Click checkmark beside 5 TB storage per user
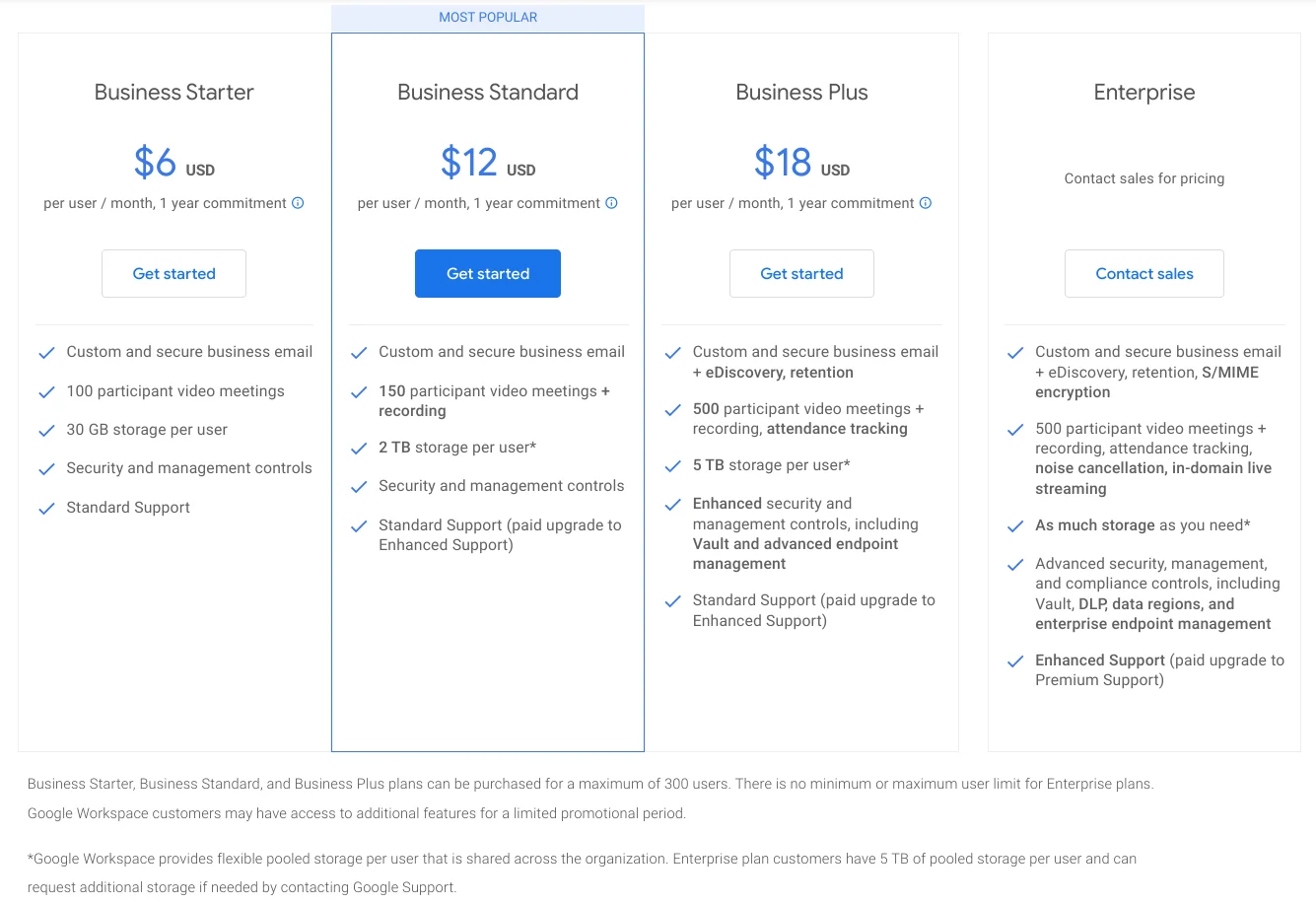1316x903 pixels. coord(673,466)
